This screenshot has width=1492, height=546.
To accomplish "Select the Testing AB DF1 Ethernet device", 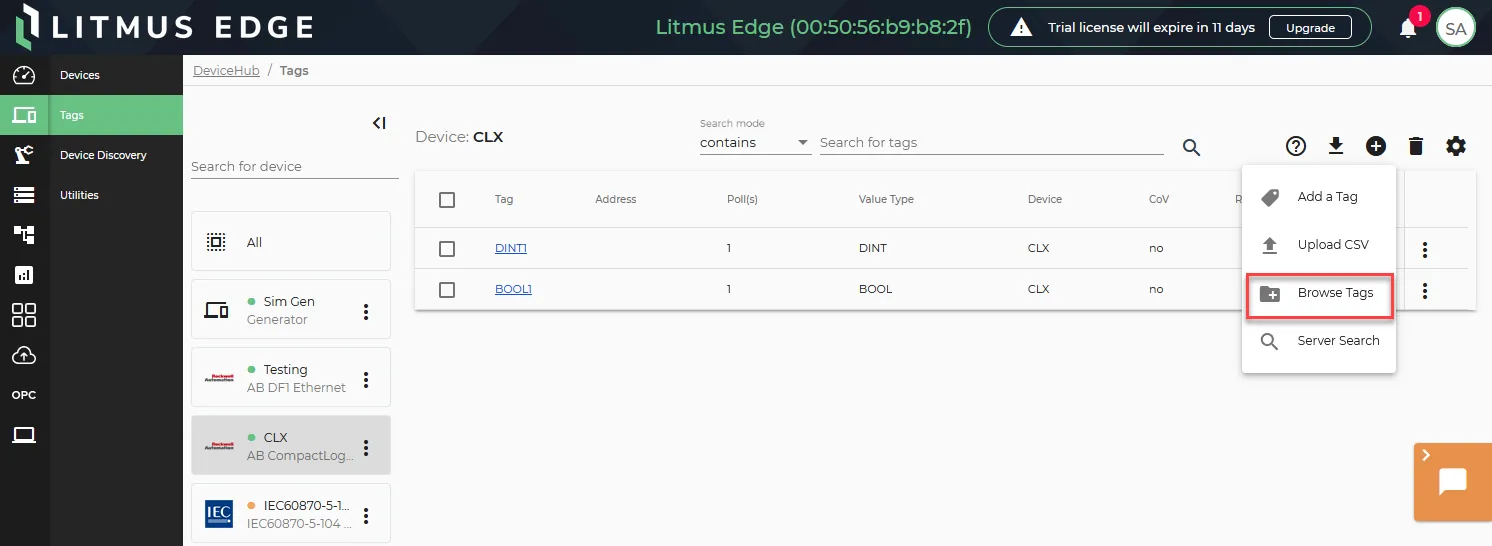I will point(291,377).
